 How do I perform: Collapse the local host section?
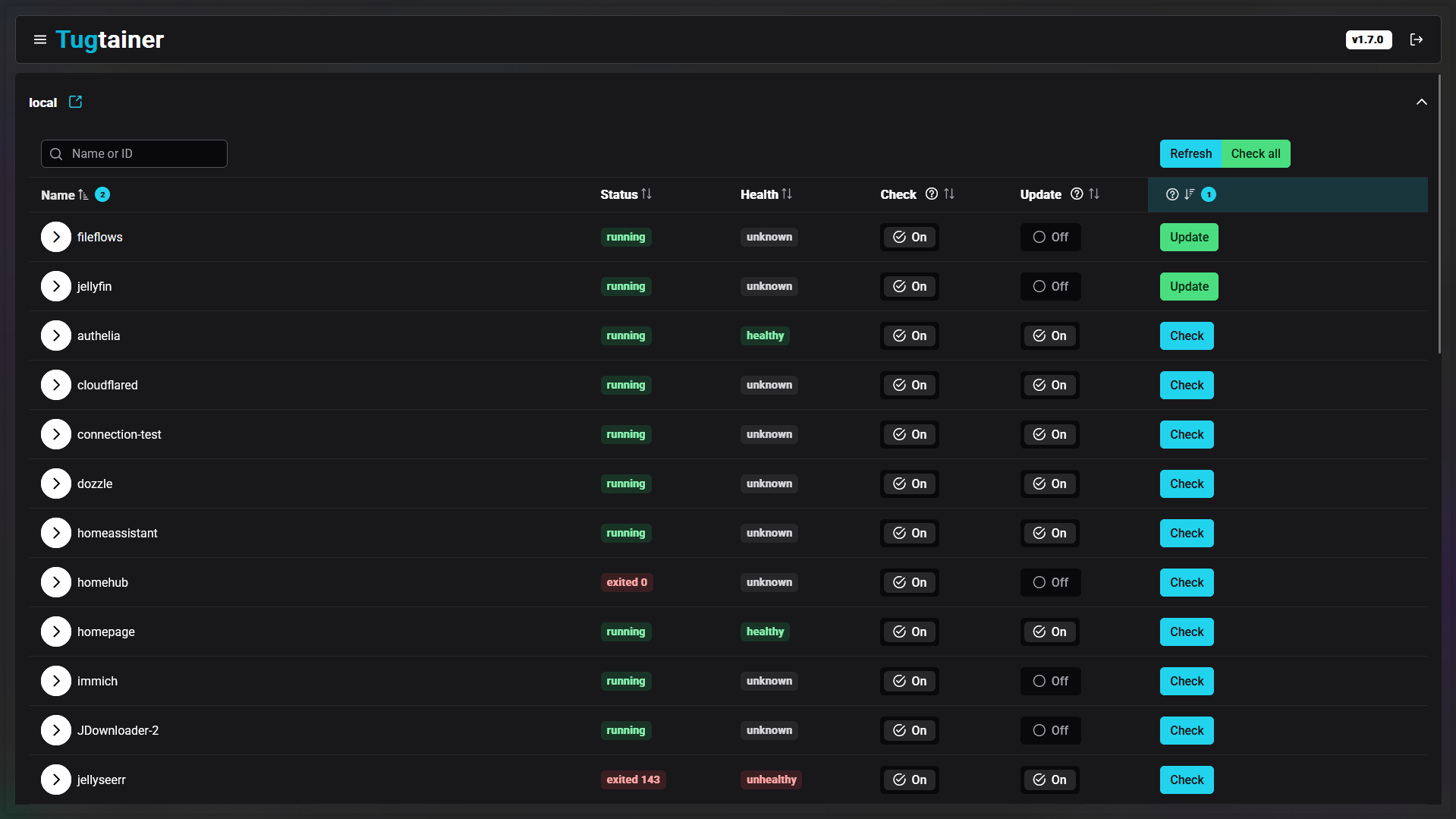click(x=1421, y=102)
